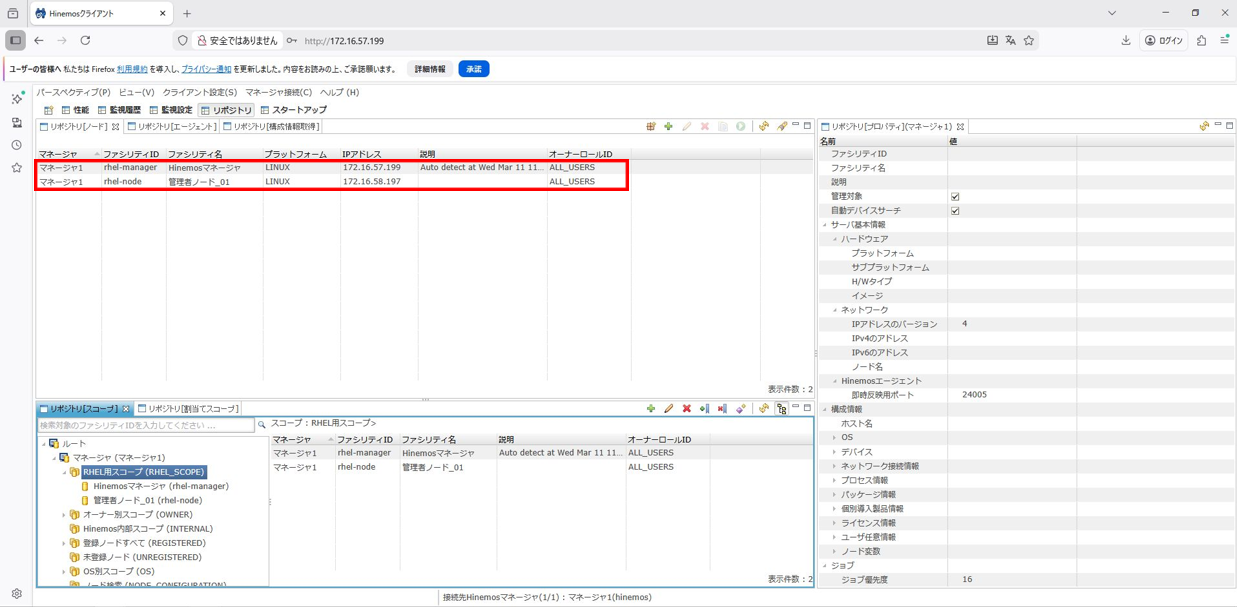The width and height of the screenshot is (1237, 607).
Task: Switch to the リポジトリ[割当てスコープ] tab
Action: pos(192,409)
